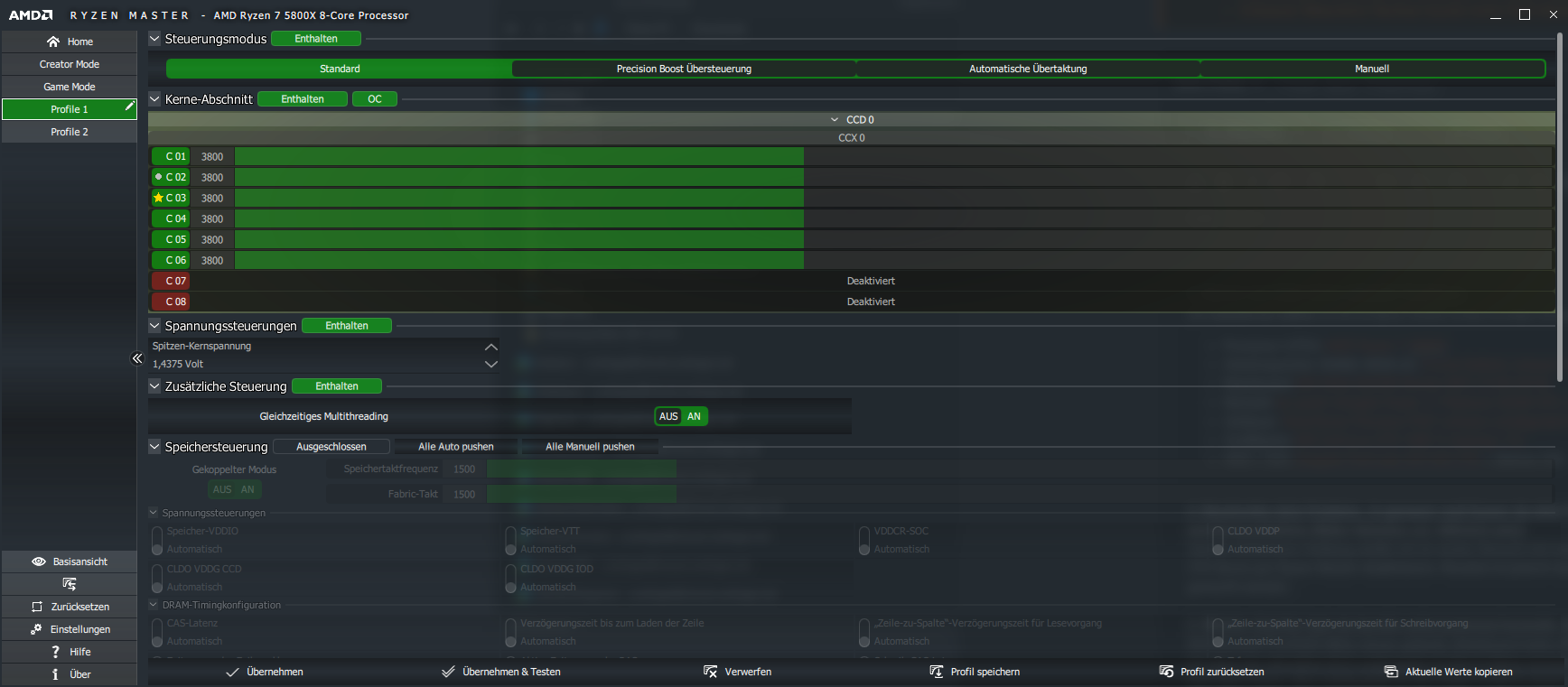Click Enthalten button next to Kerne-Abschnitt
Image resolution: width=1568 pixels, height=687 pixels.
pyautogui.click(x=303, y=99)
